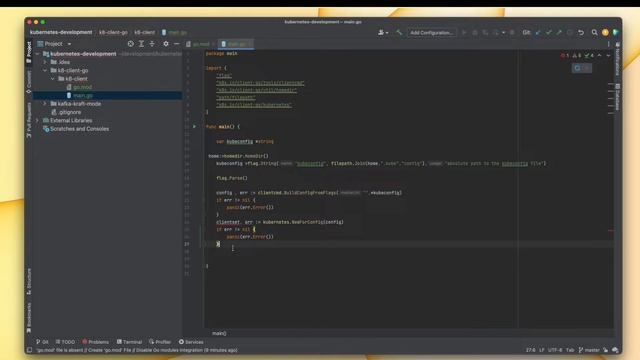
Task: Click the floating reader-mode widget in editor
Action: point(582,68)
